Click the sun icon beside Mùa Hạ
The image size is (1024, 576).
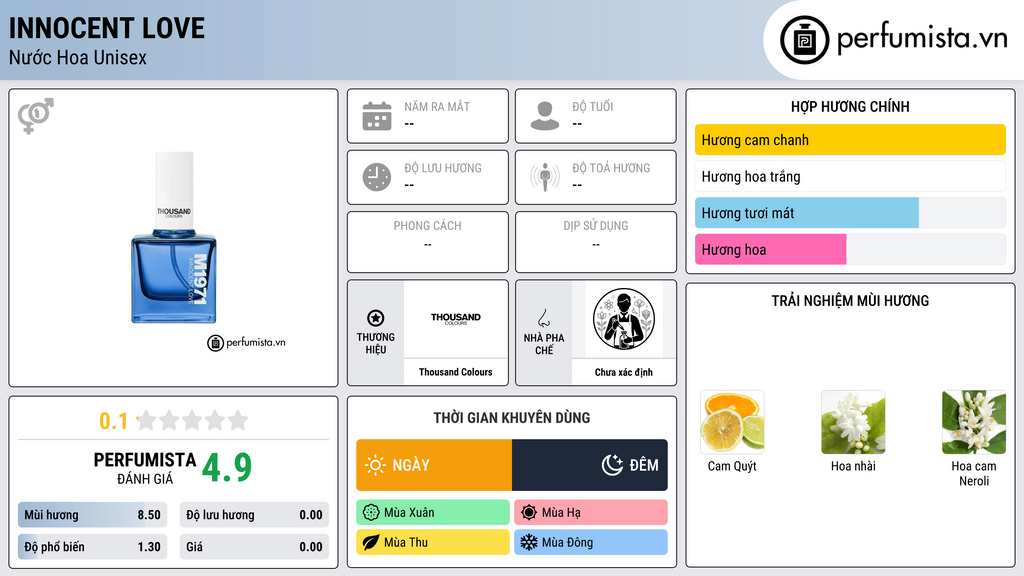coord(529,513)
